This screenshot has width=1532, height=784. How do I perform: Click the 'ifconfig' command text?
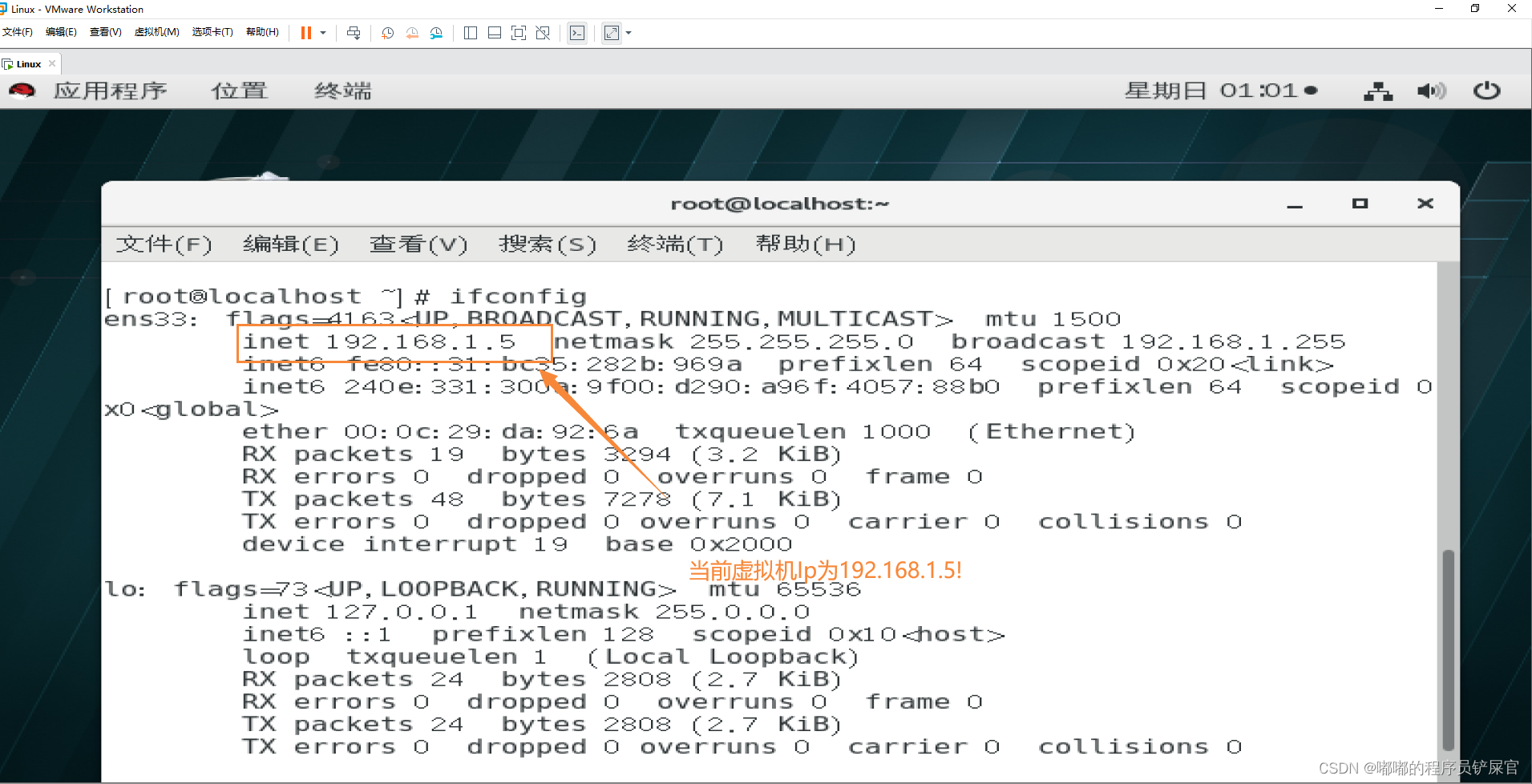pos(518,297)
